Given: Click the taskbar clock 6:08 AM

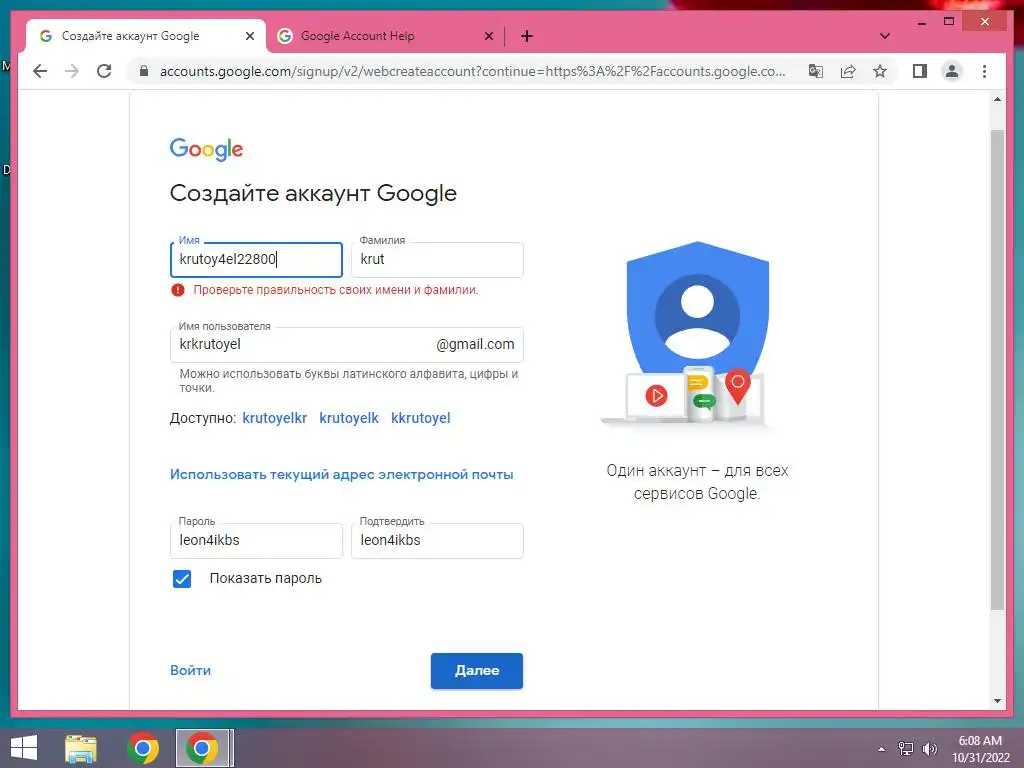Looking at the screenshot, I should [980, 741].
